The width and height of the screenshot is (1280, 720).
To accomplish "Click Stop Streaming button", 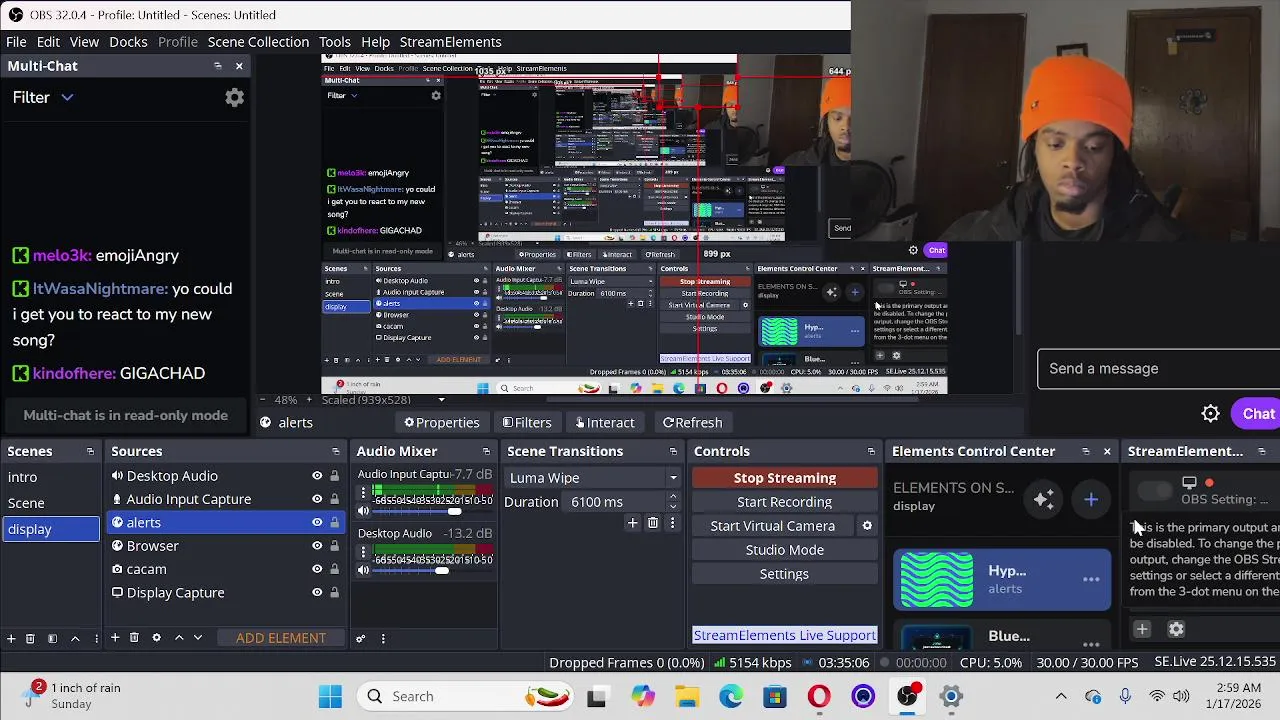I will pos(785,478).
